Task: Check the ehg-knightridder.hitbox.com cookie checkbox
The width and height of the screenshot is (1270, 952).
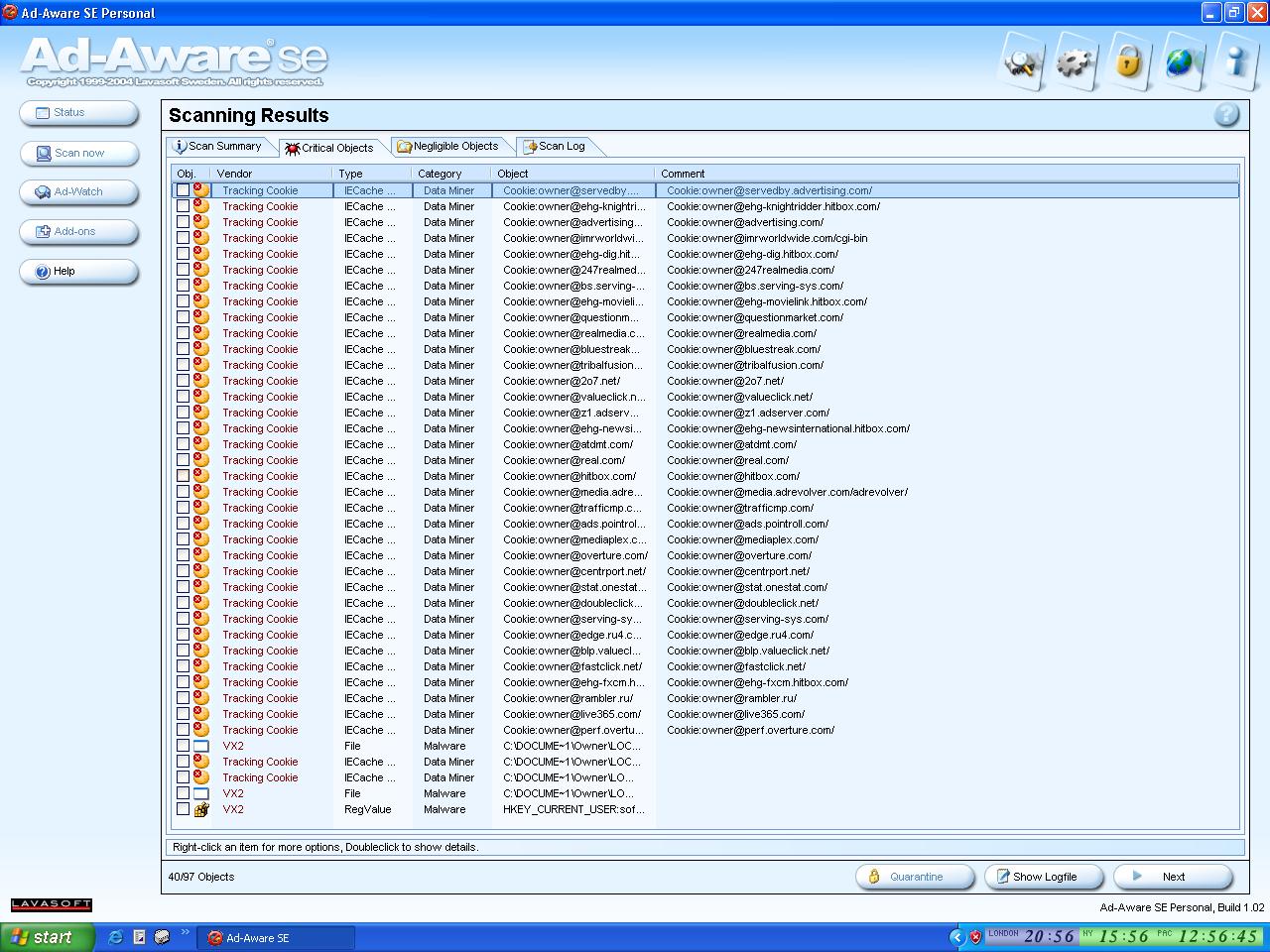Action: [x=183, y=206]
